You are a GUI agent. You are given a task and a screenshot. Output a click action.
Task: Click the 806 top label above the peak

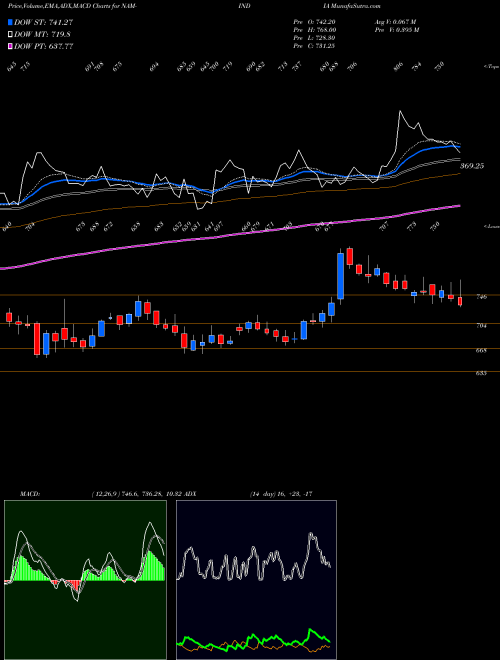click(398, 66)
